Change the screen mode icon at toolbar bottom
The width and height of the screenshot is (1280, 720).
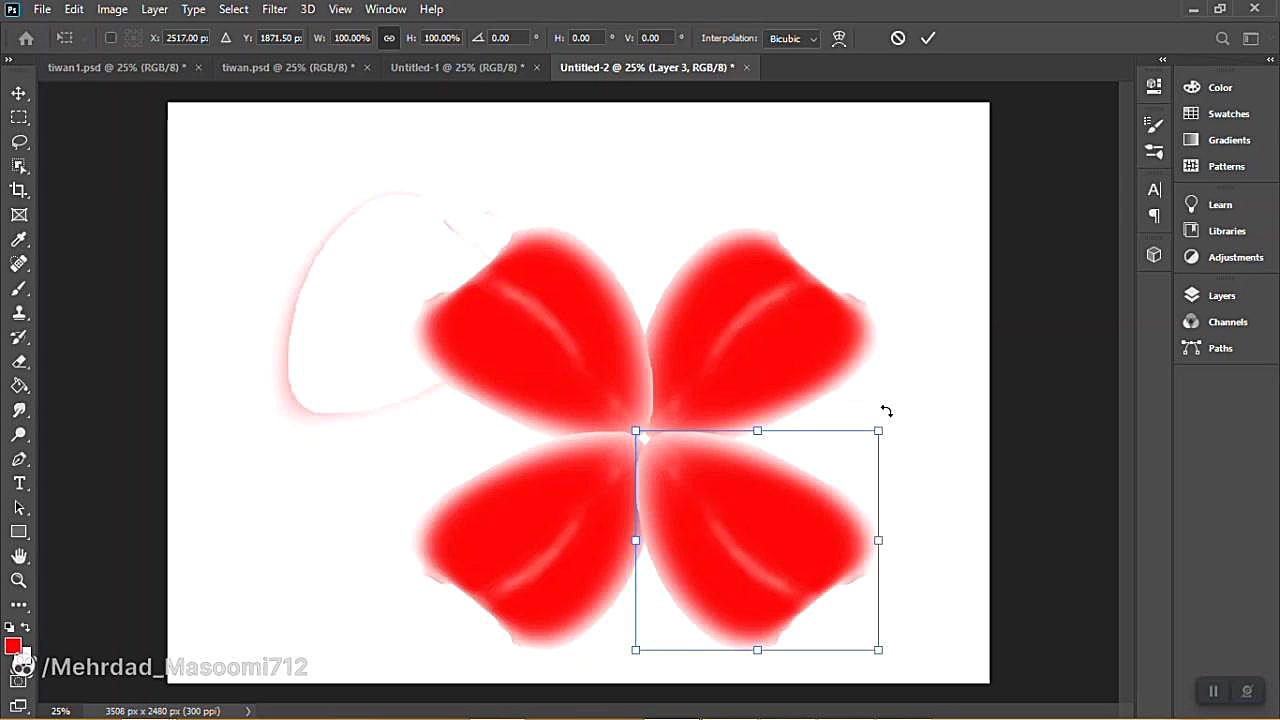coord(19,706)
